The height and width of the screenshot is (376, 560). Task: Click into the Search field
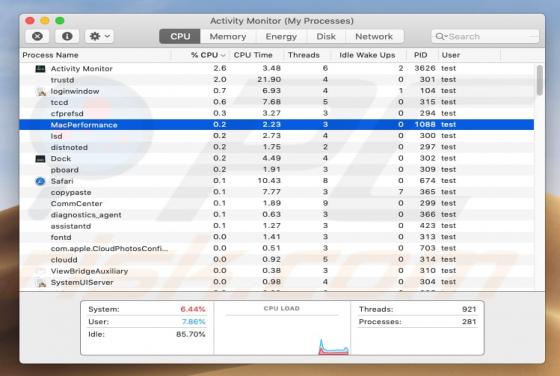[x=485, y=36]
